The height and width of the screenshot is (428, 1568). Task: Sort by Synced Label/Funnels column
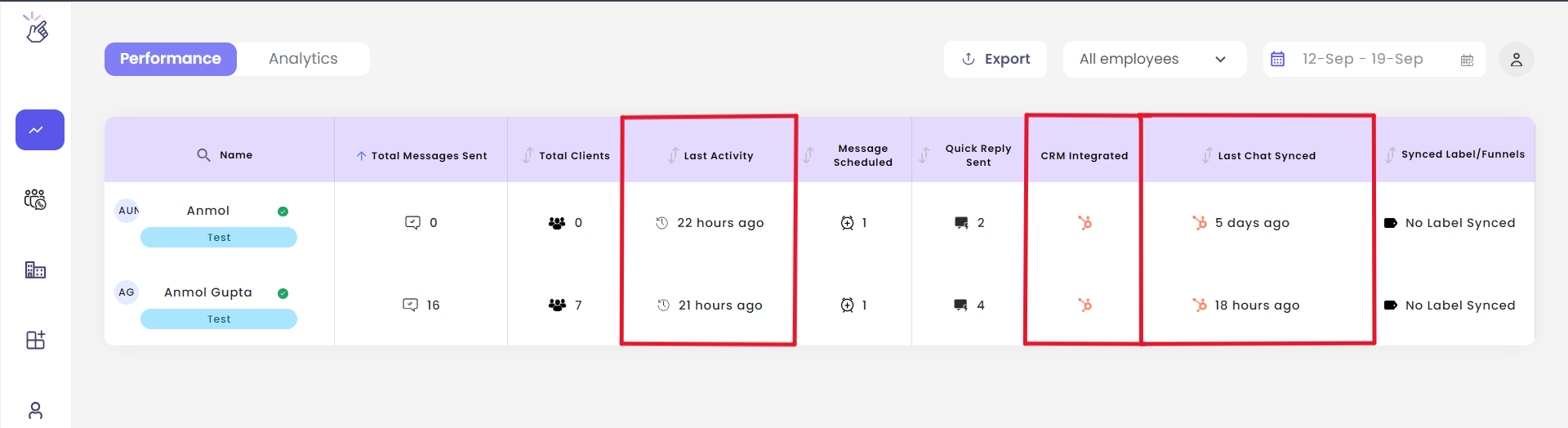click(x=1390, y=155)
